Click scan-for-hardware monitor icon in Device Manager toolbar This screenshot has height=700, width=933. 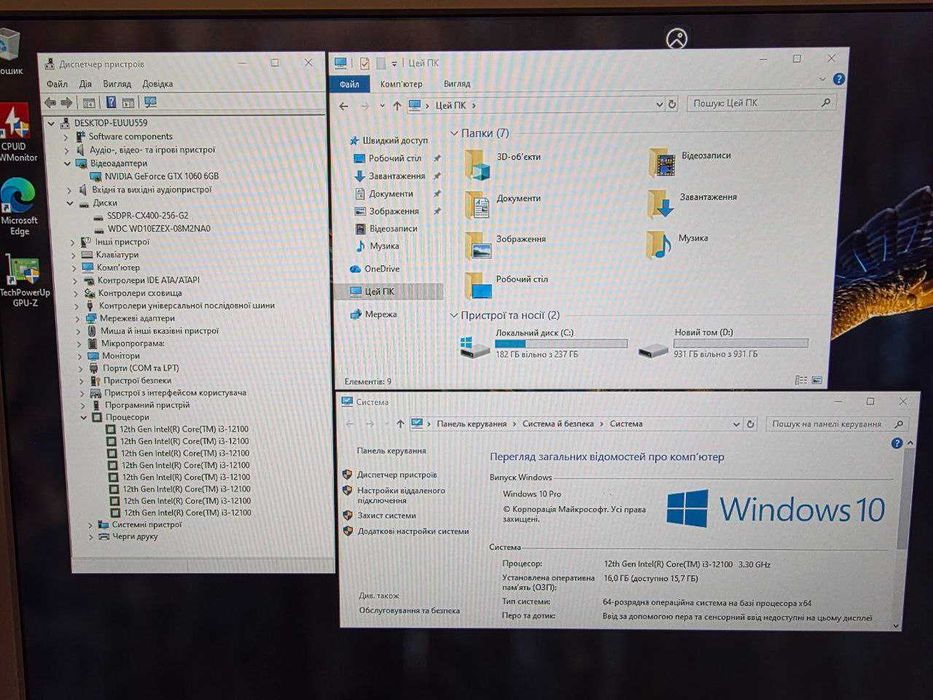[x=151, y=102]
